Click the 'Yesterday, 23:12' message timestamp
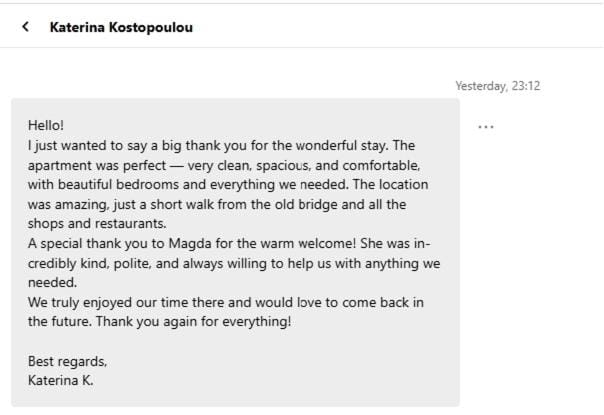 click(x=497, y=86)
